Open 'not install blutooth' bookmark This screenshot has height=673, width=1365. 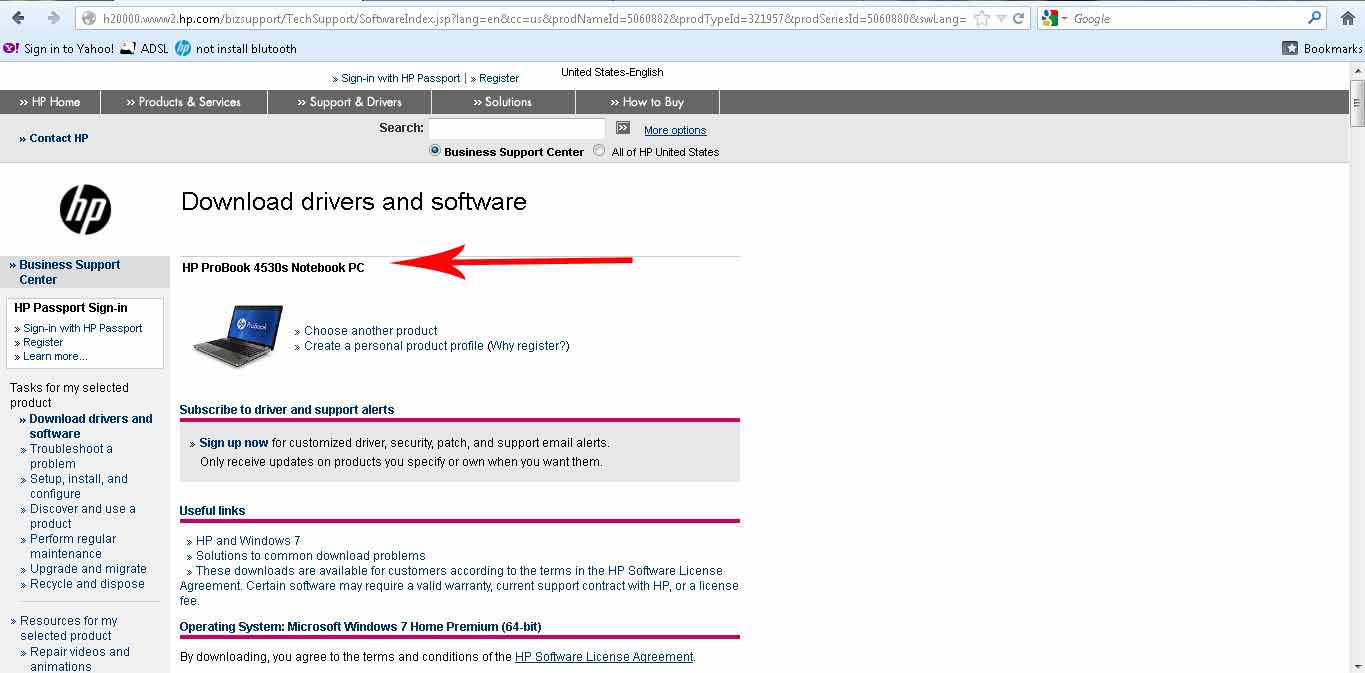coord(236,48)
